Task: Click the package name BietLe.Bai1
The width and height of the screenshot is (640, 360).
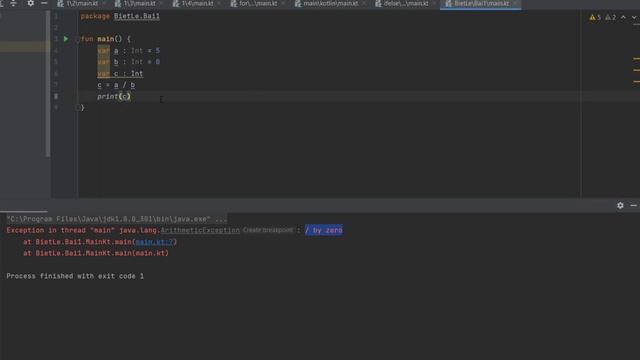Action: point(137,16)
